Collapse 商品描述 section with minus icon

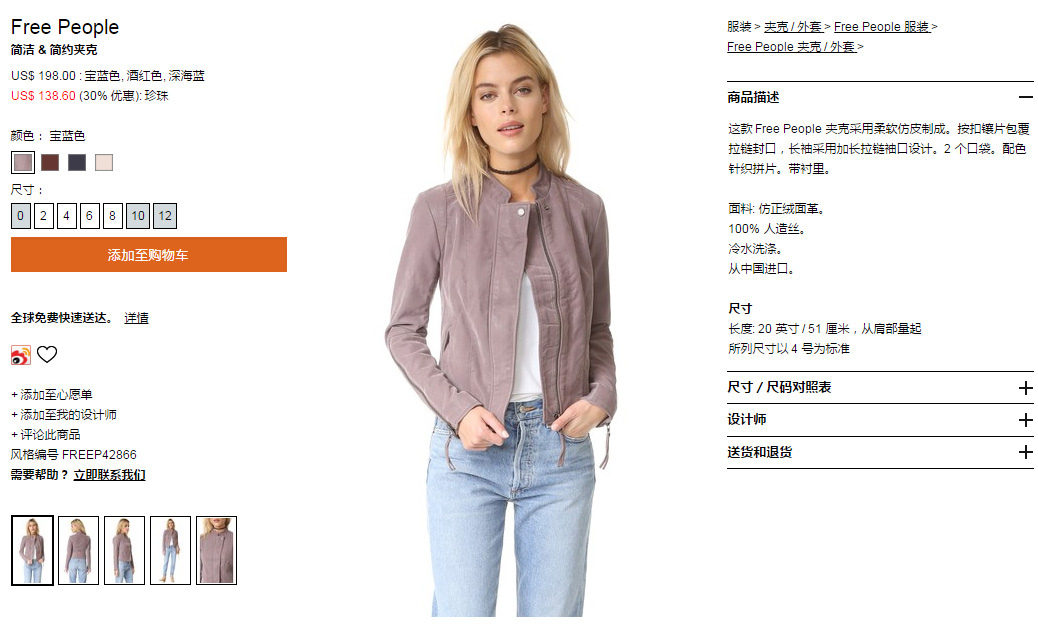(x=1025, y=97)
